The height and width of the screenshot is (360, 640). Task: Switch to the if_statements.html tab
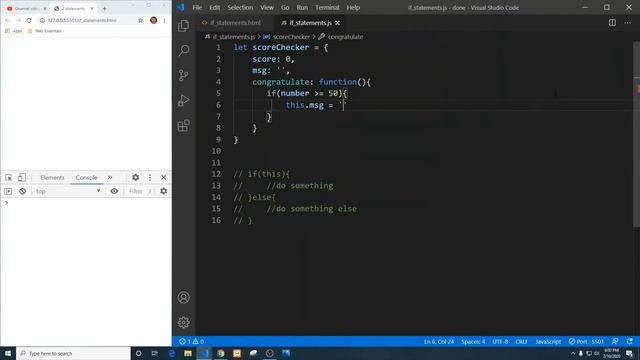tap(232, 23)
